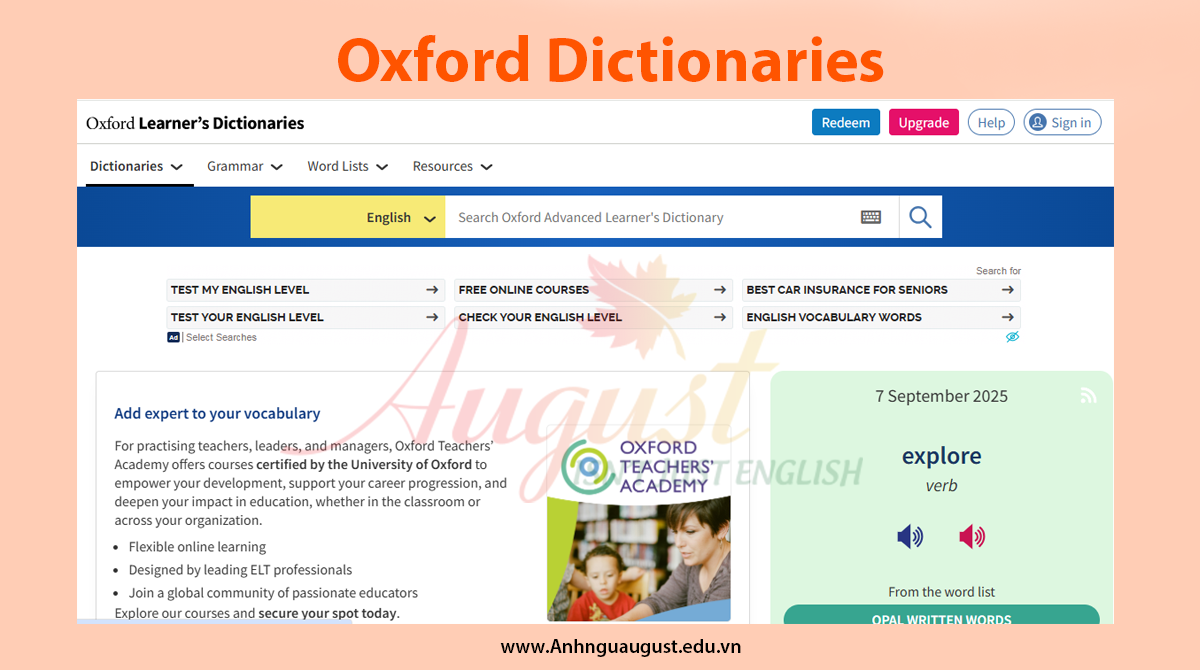Click the 'Flexible online learning' bullet text

pyautogui.click(x=197, y=547)
